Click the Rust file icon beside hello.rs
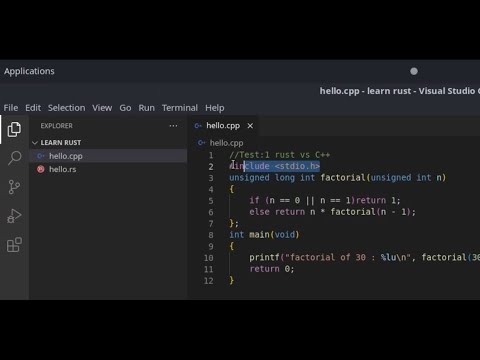The height and width of the screenshot is (360, 480). [41, 169]
